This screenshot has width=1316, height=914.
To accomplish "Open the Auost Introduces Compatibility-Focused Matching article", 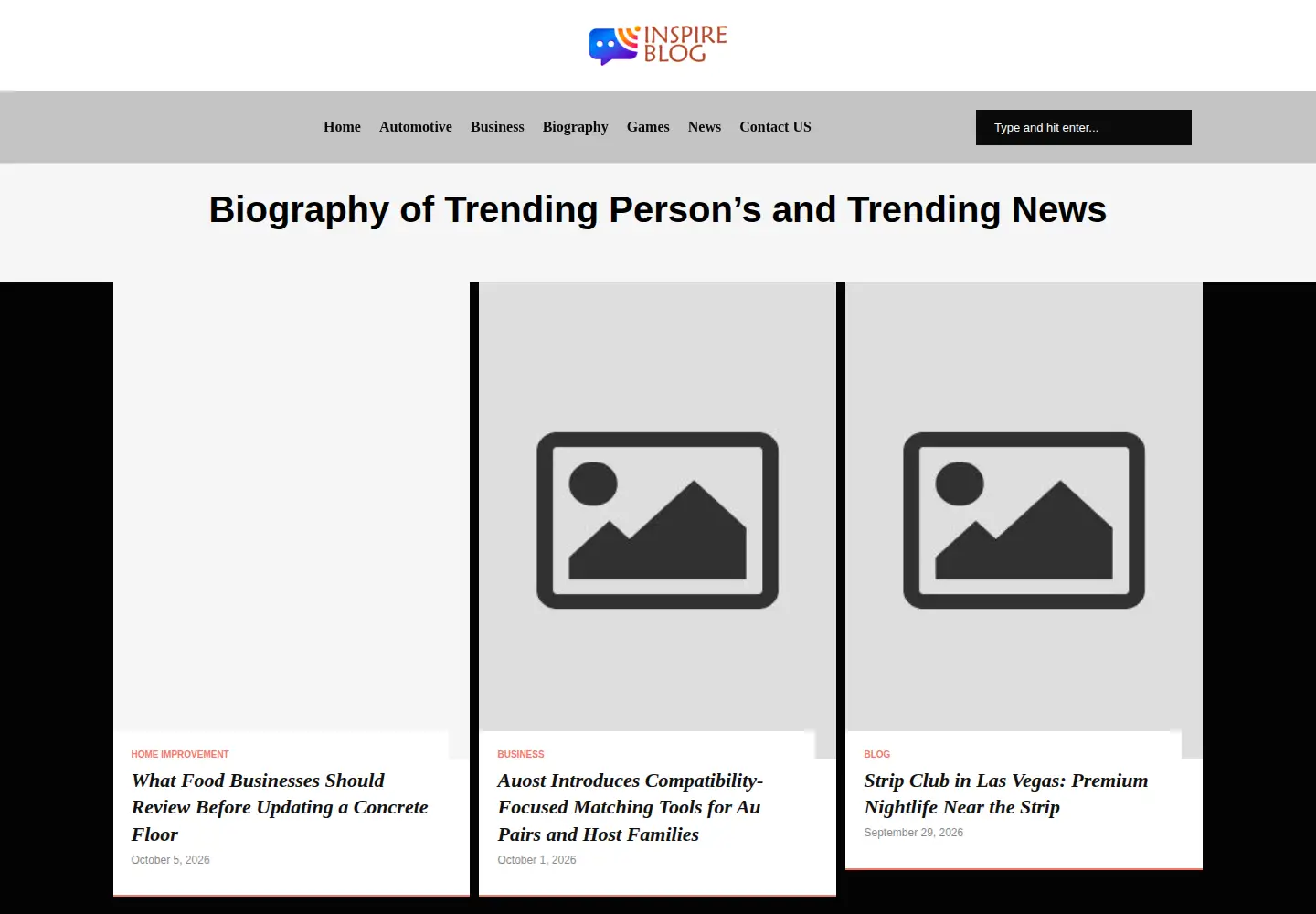I will point(631,807).
